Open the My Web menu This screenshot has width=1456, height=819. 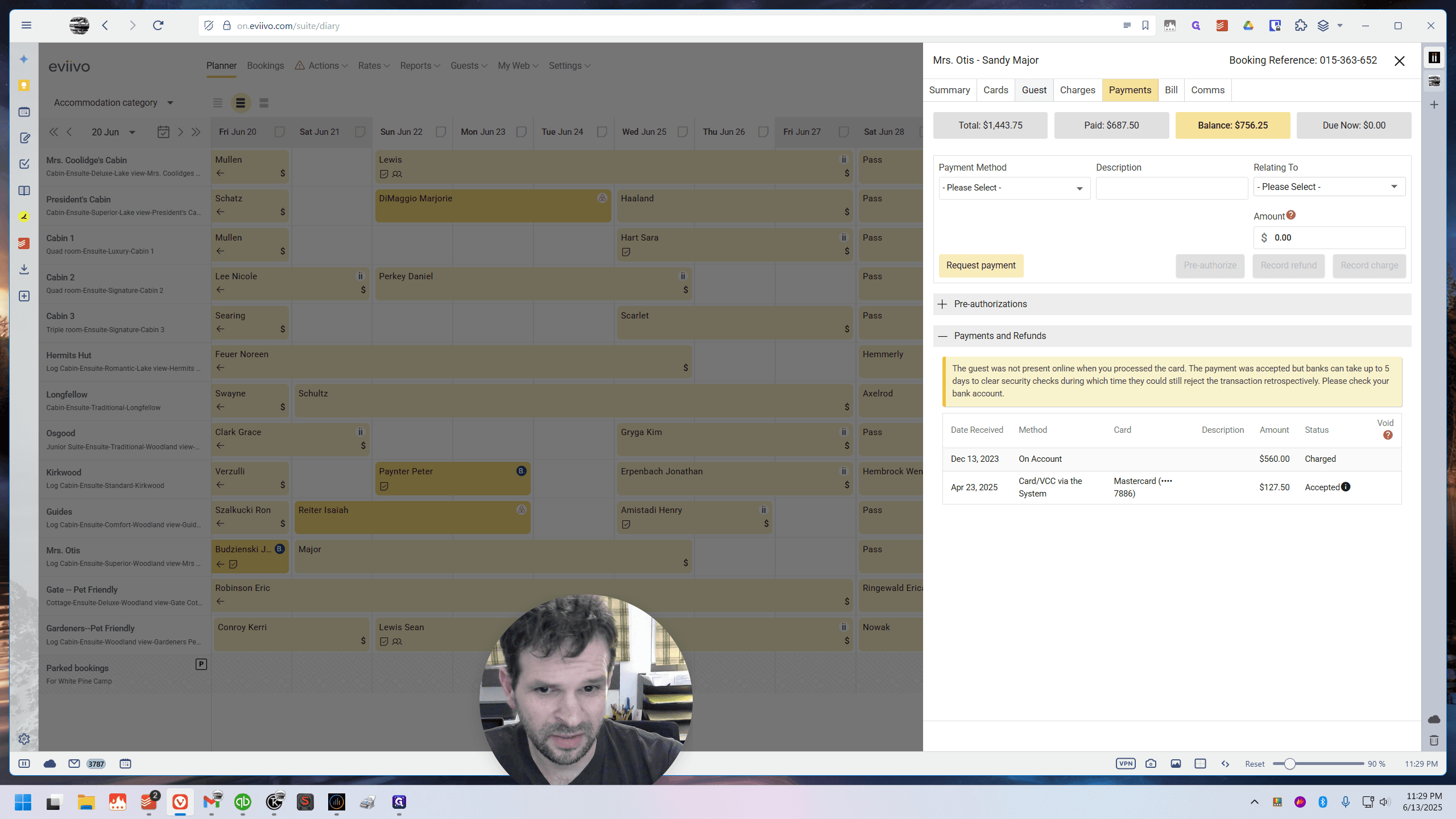click(x=518, y=66)
